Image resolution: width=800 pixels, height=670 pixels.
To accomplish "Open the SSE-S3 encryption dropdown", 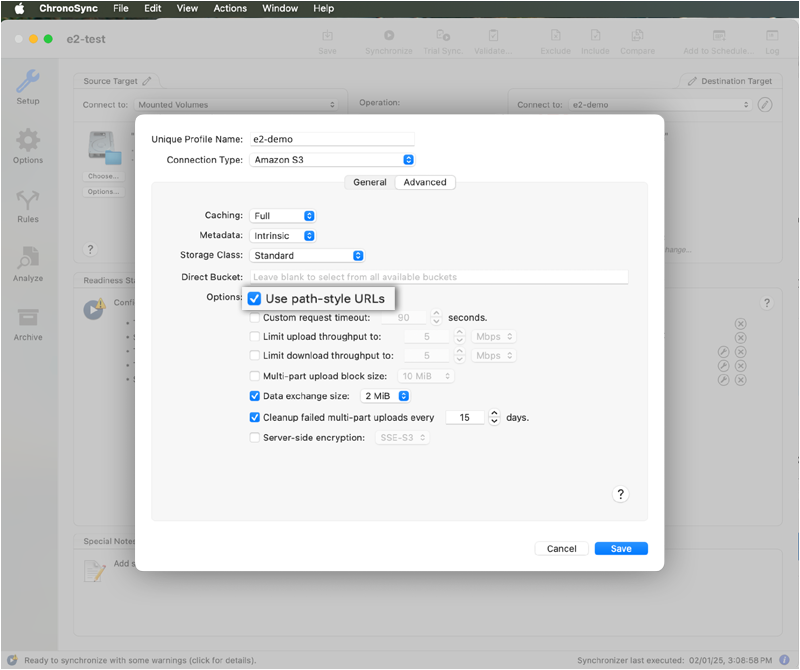I will click(x=402, y=437).
